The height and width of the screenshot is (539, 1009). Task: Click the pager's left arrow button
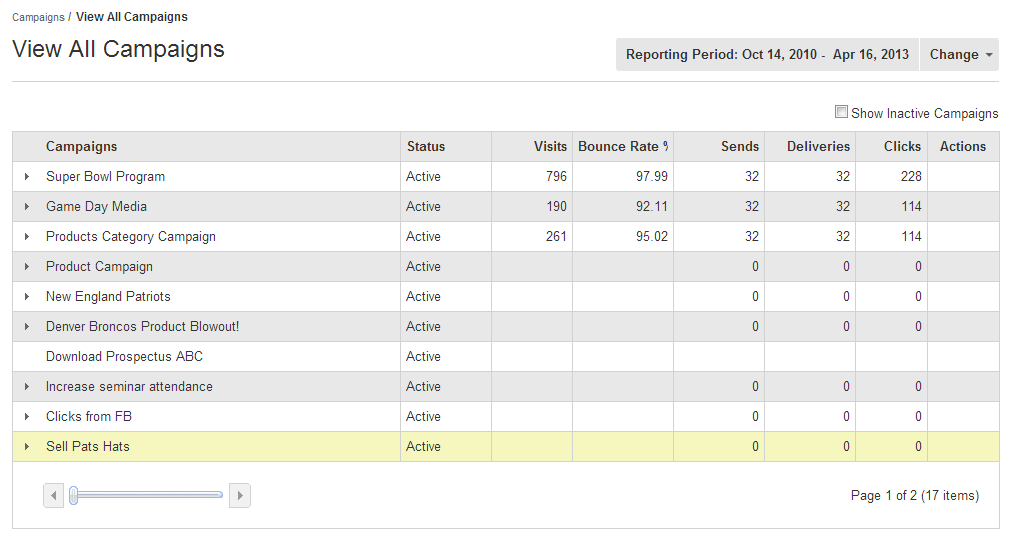[53, 495]
